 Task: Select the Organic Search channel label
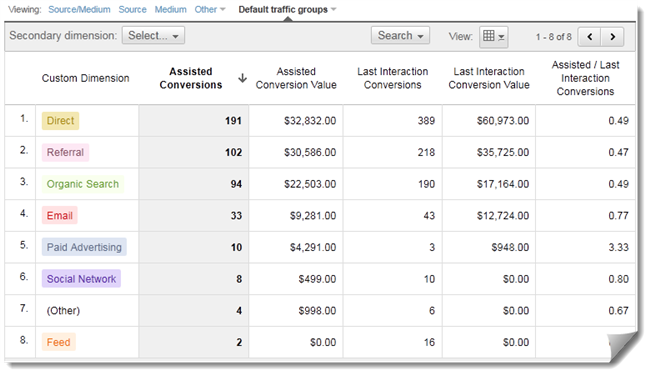pyautogui.click(x=83, y=184)
